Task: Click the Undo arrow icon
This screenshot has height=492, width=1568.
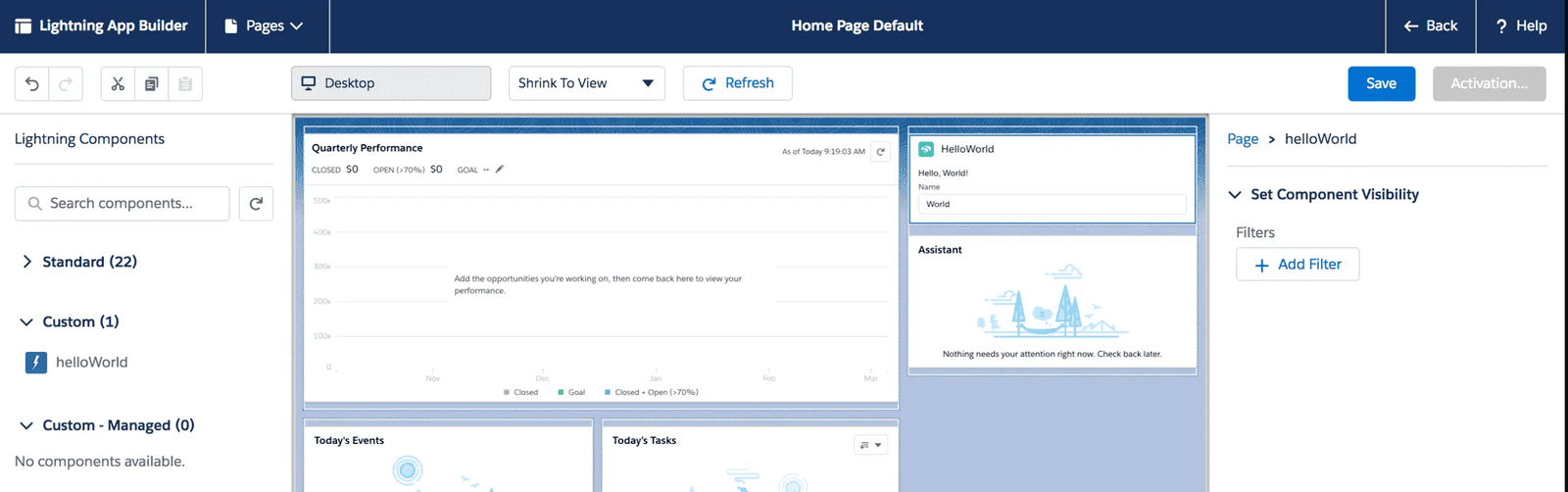Action: [x=32, y=84]
